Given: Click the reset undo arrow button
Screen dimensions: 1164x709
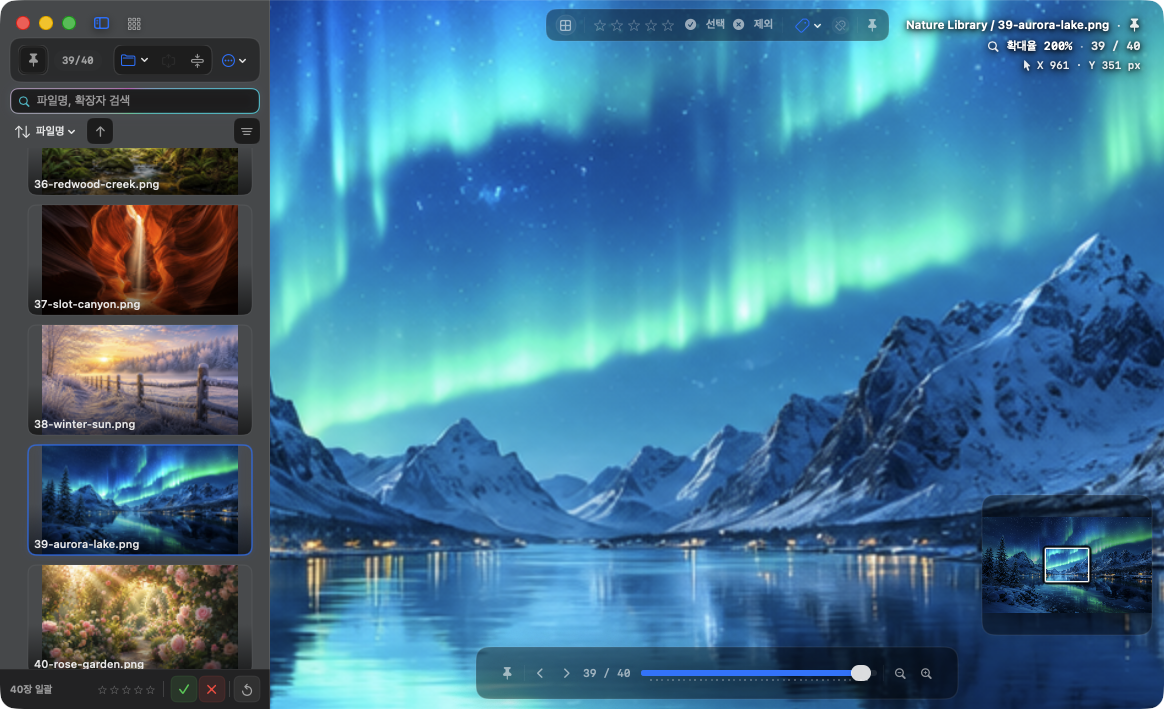Looking at the screenshot, I should (x=247, y=690).
